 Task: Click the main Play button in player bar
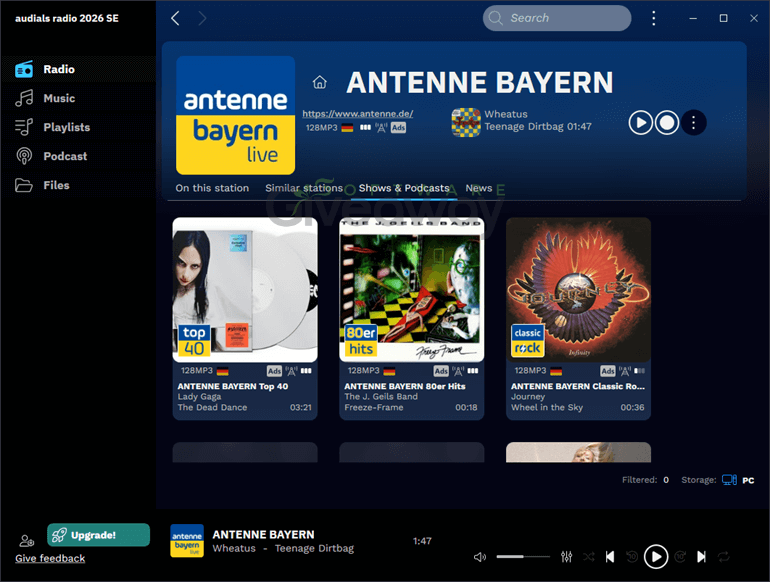click(x=656, y=556)
